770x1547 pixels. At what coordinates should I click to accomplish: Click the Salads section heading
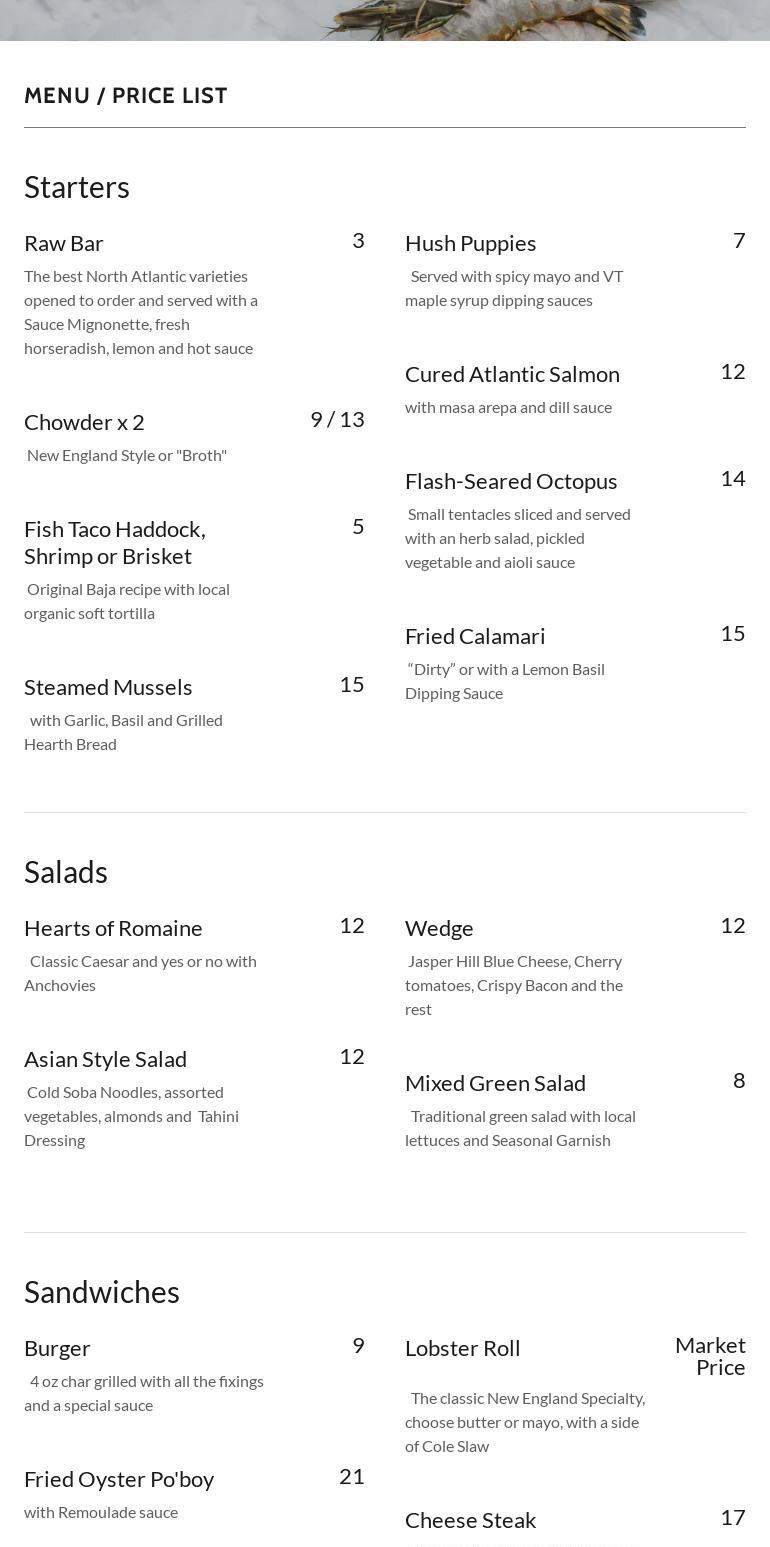[66, 872]
